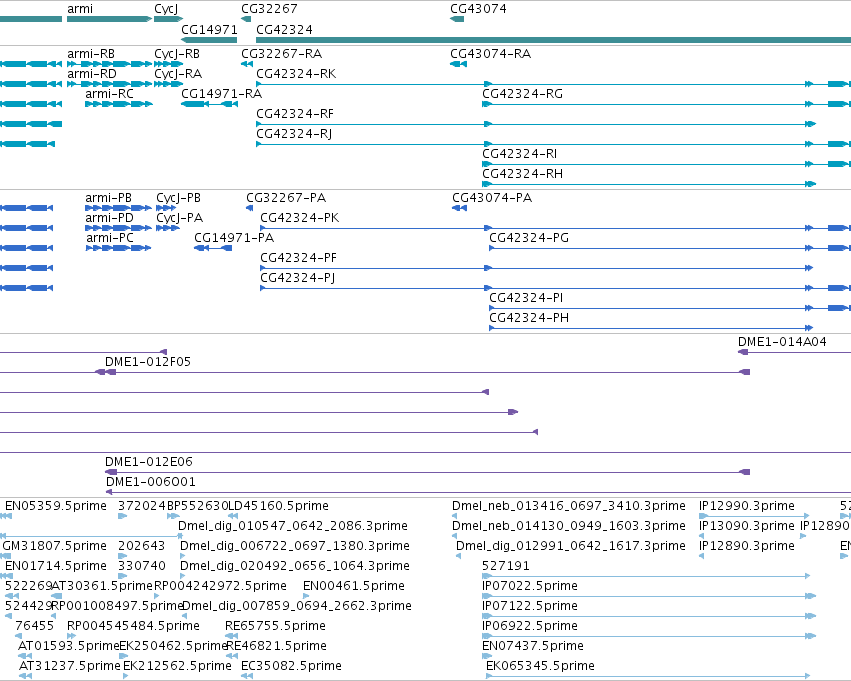Select Dmel_dig_020492_0656_1064.3prime
Viewport: 851px width, 681px height.
pyautogui.click(x=295, y=567)
